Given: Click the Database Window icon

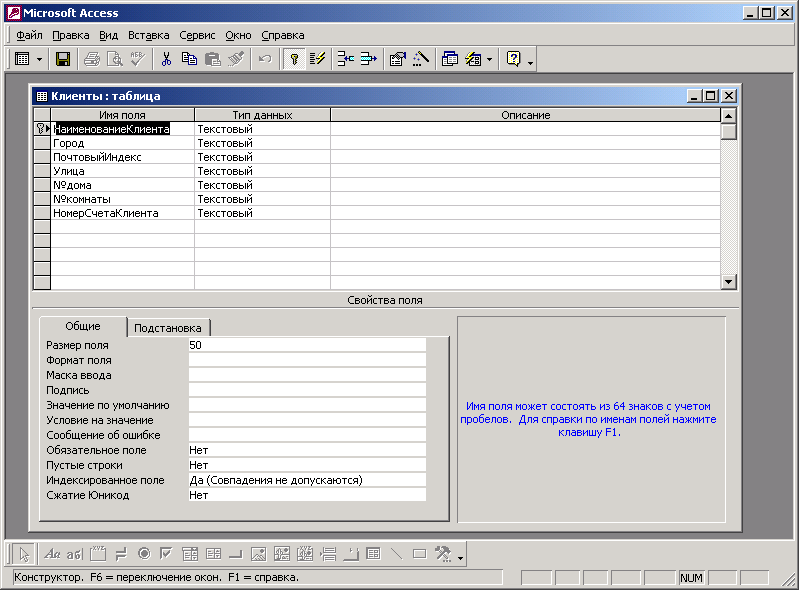Looking at the screenshot, I should pos(450,59).
